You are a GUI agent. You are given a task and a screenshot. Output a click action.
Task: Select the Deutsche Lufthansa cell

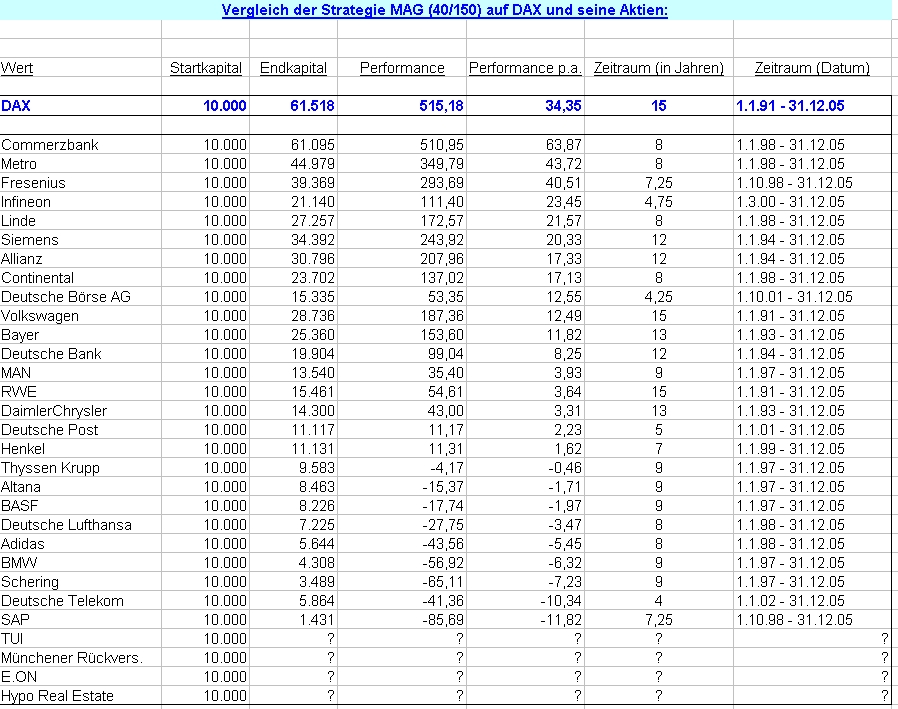coord(66,525)
